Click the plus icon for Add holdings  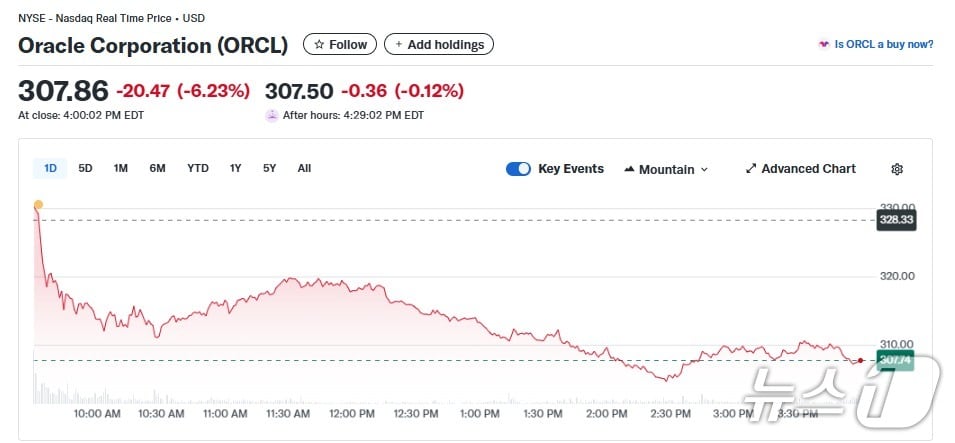point(399,45)
